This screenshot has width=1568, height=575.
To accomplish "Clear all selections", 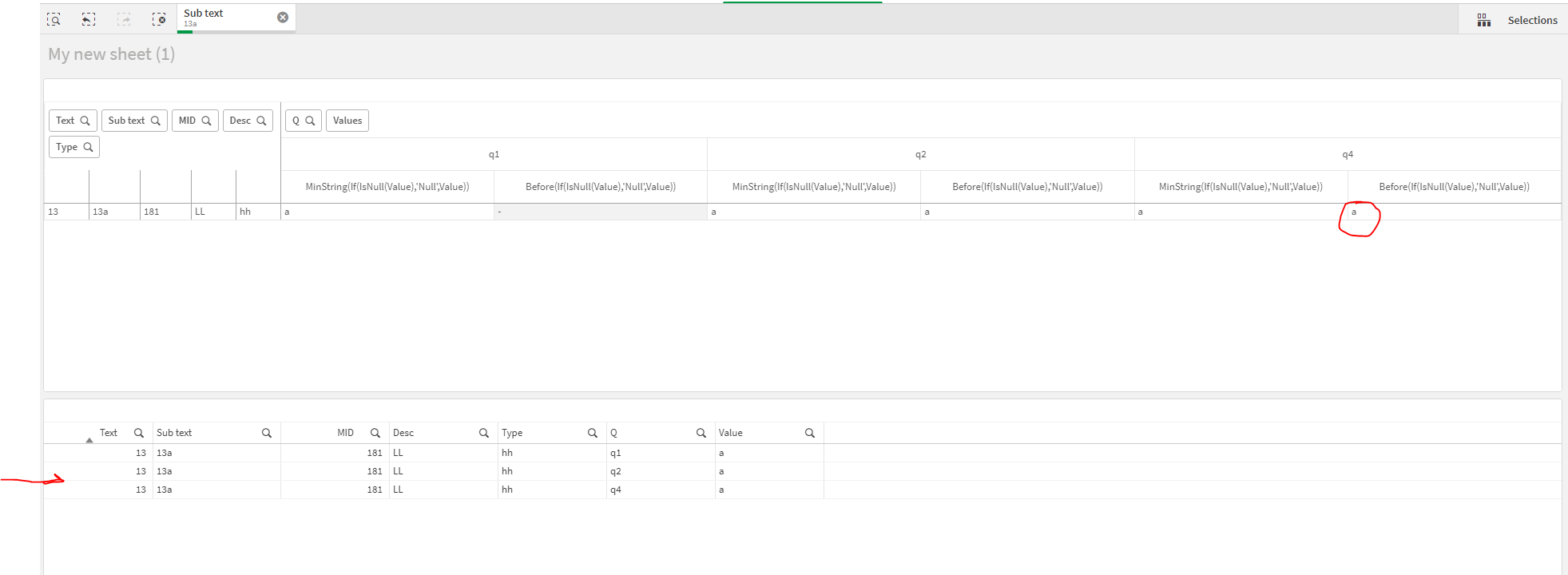I will click(159, 19).
